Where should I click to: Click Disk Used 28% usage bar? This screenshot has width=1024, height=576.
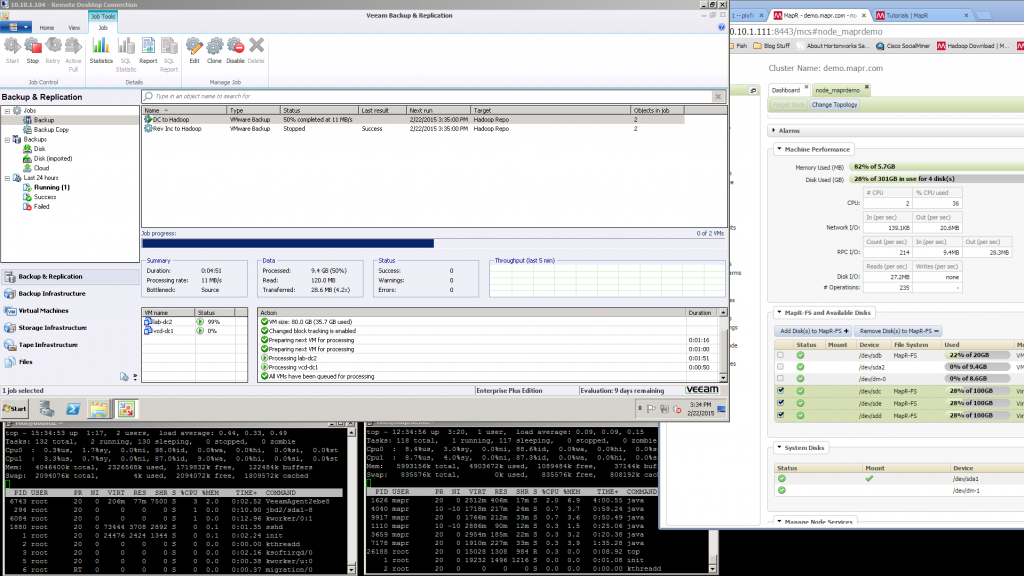937,179
